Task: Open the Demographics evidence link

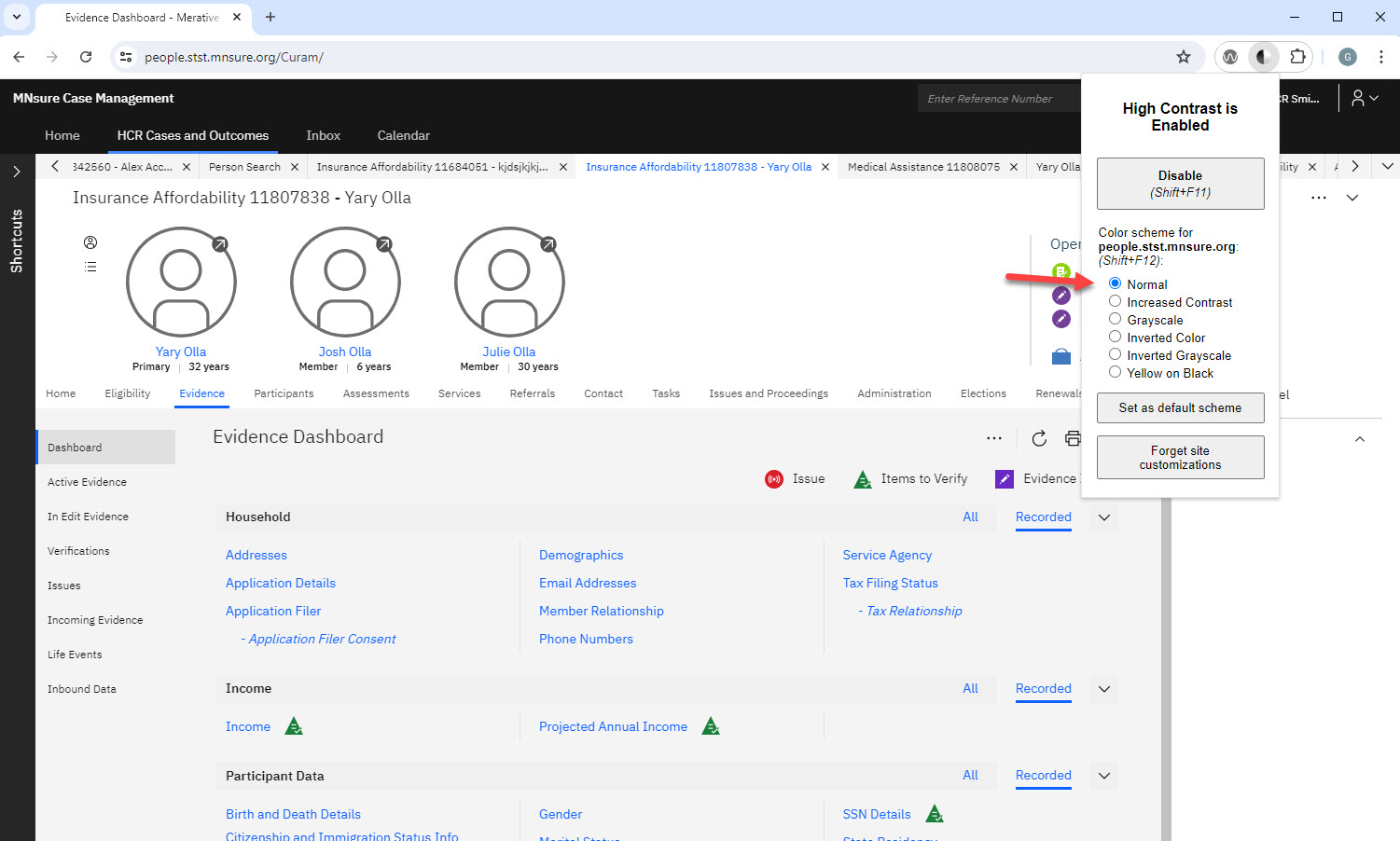Action: (581, 555)
